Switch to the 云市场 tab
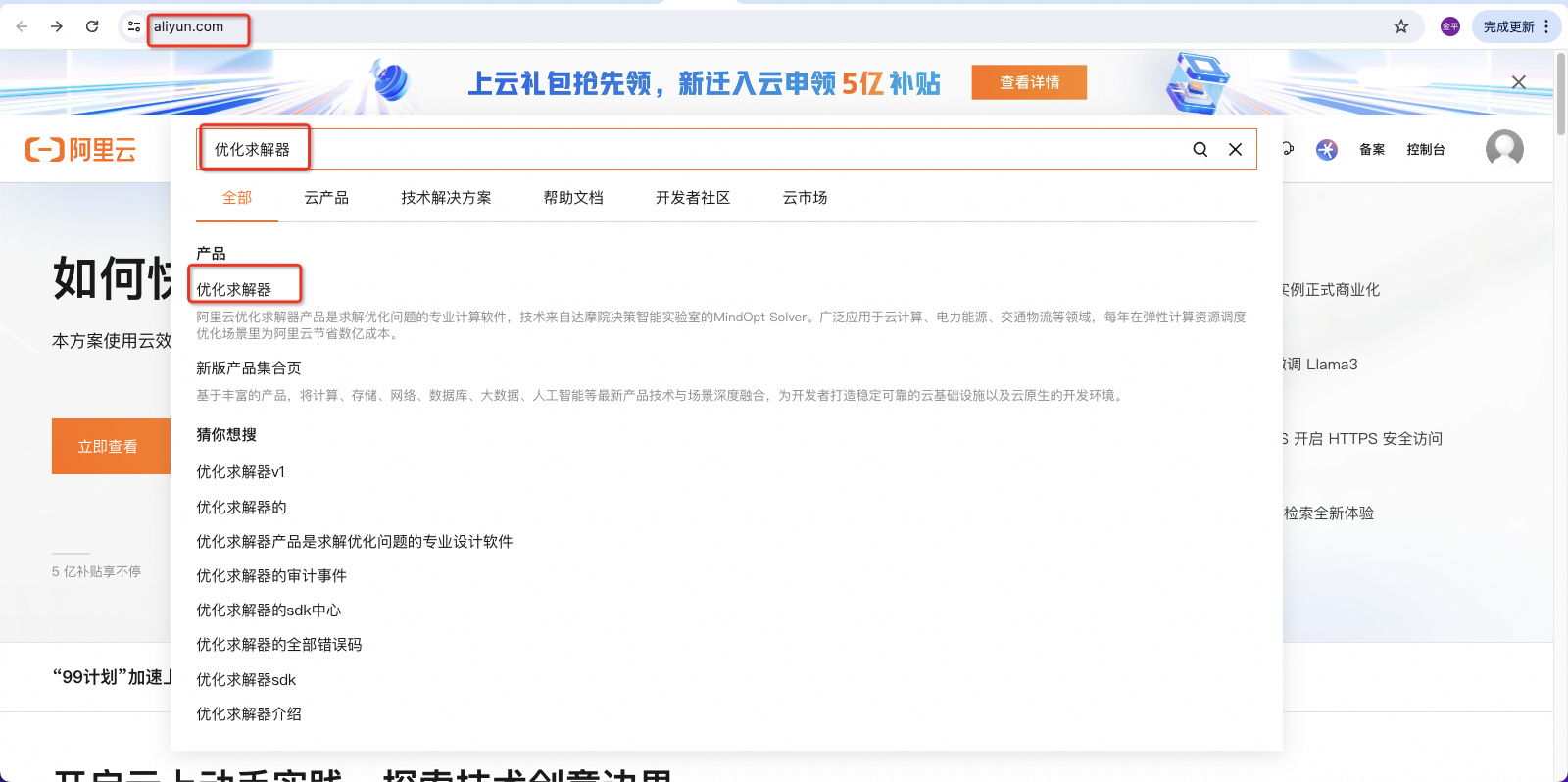The image size is (1568, 782). pos(805,198)
